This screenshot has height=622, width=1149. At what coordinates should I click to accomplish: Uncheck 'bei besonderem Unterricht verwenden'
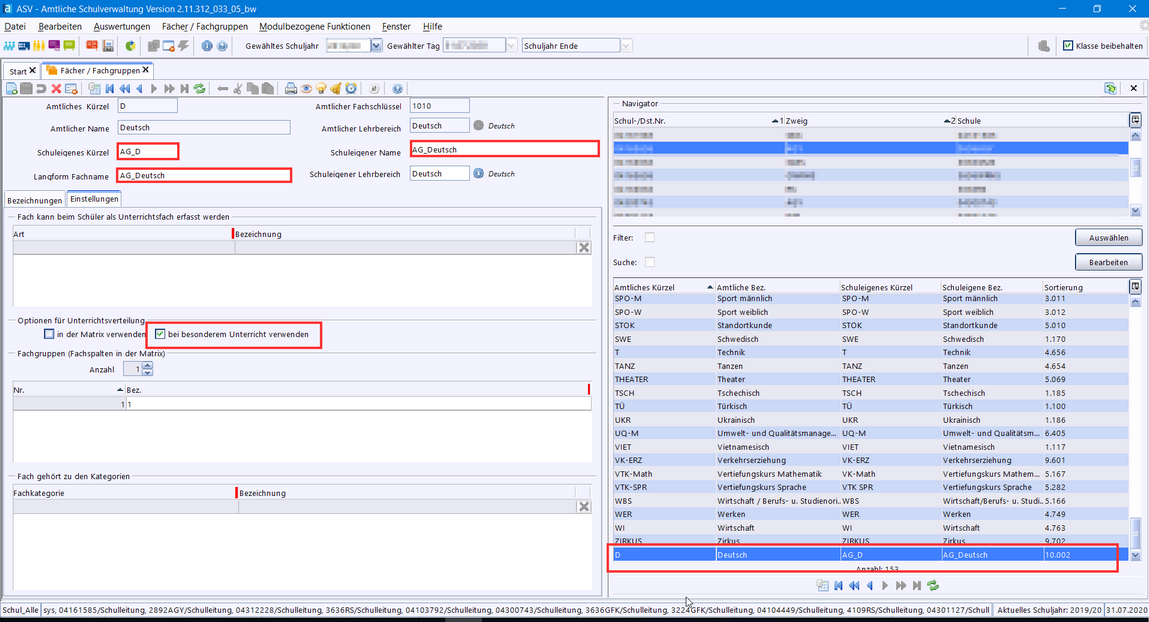160,333
